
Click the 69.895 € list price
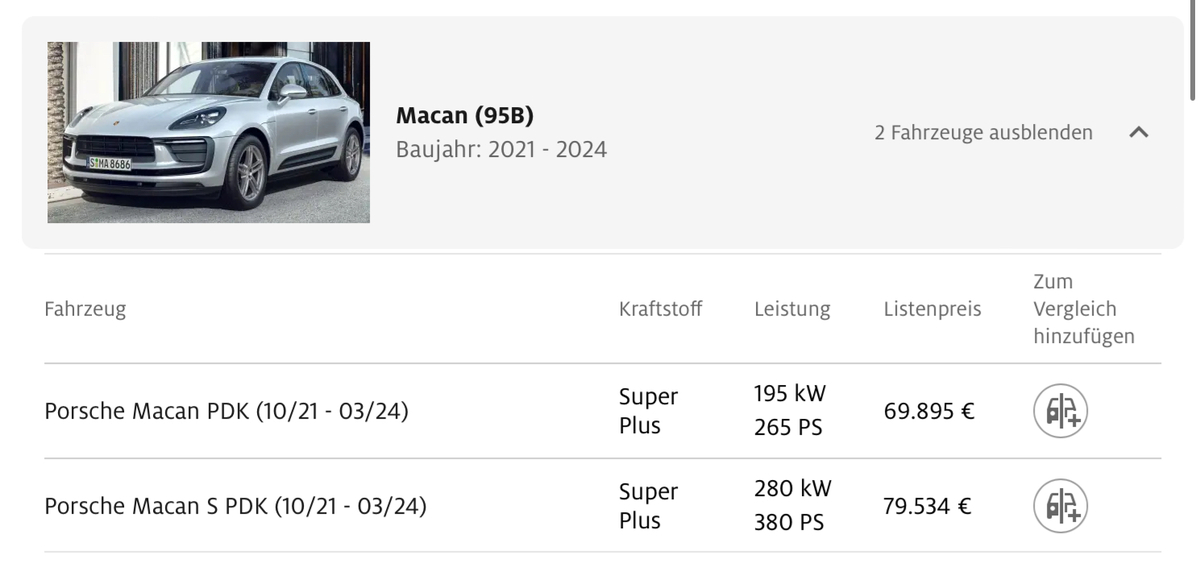tap(929, 411)
